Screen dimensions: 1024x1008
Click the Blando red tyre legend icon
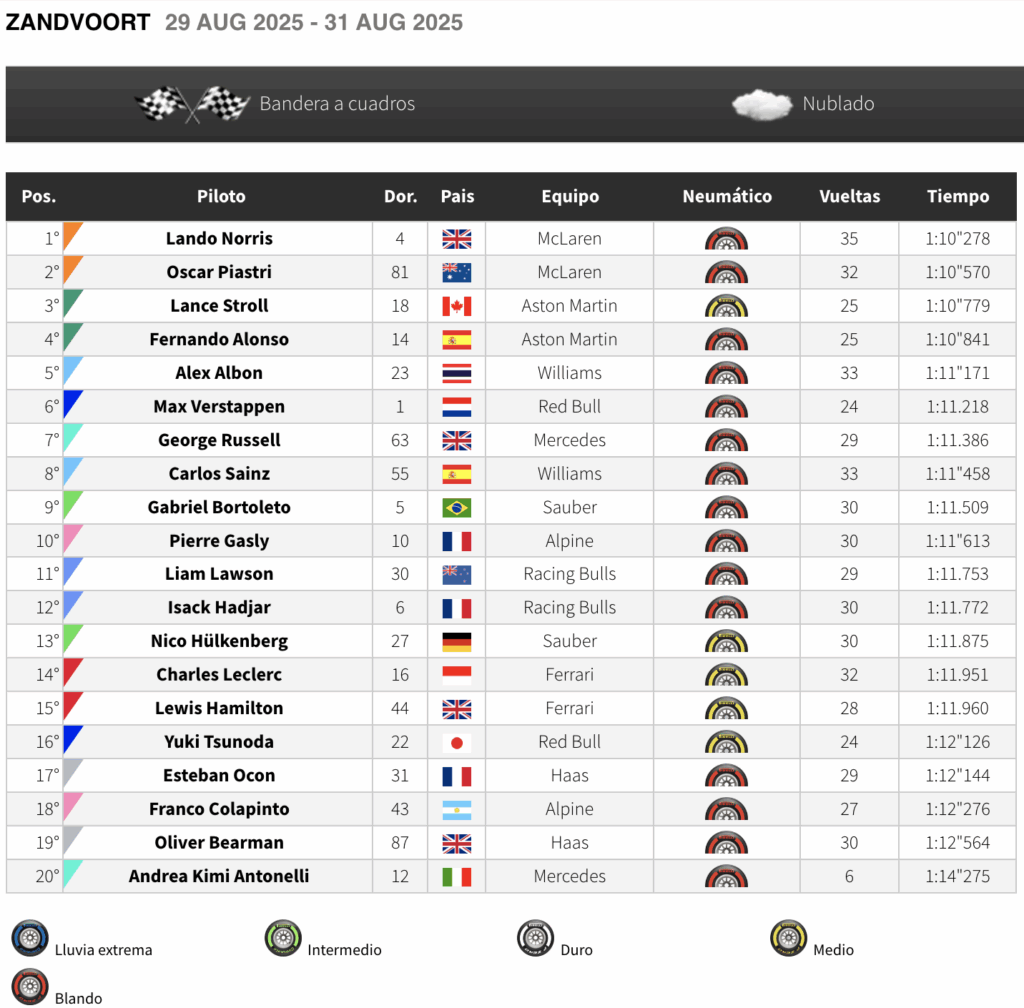[30, 986]
